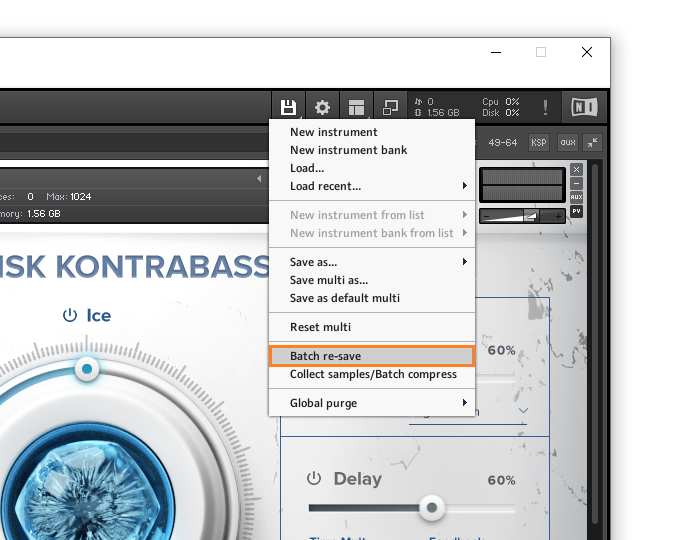Click the volume minus button

pyautogui.click(x=487, y=216)
